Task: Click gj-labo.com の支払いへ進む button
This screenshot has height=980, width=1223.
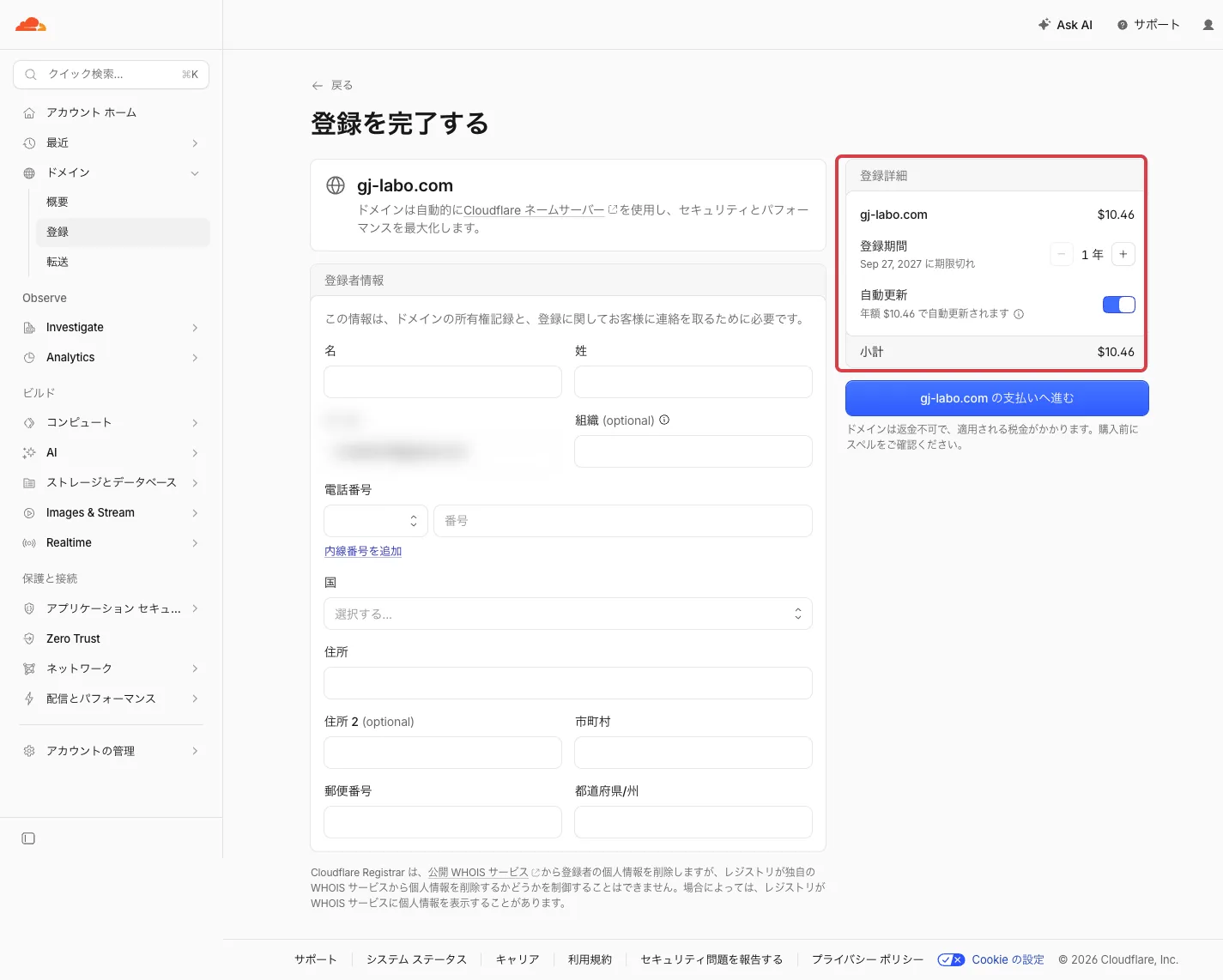Action: pos(997,398)
